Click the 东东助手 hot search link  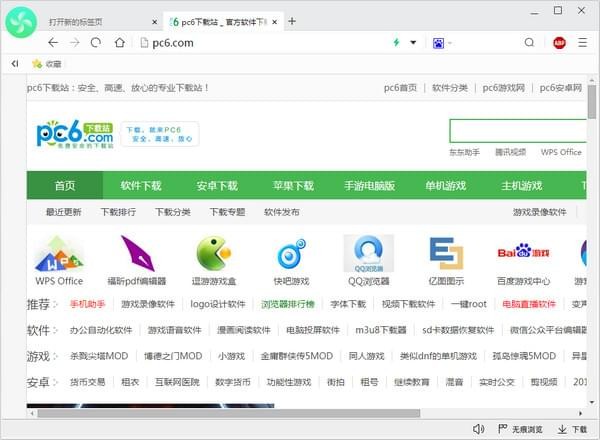tap(465, 152)
